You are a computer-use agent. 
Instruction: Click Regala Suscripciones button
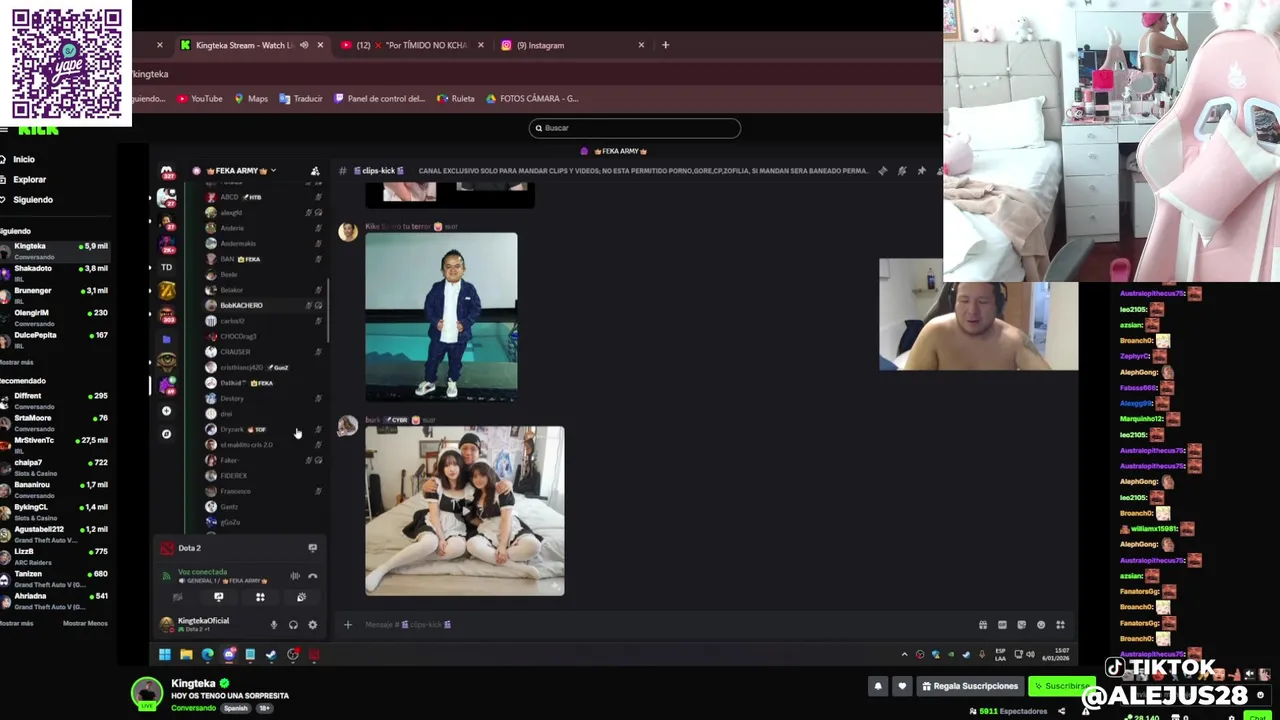970,686
